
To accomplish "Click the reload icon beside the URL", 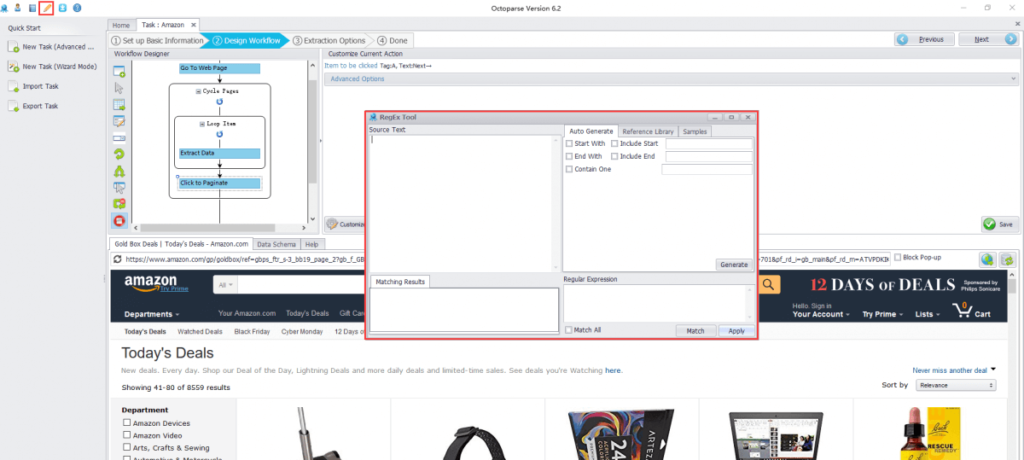I will 117,259.
